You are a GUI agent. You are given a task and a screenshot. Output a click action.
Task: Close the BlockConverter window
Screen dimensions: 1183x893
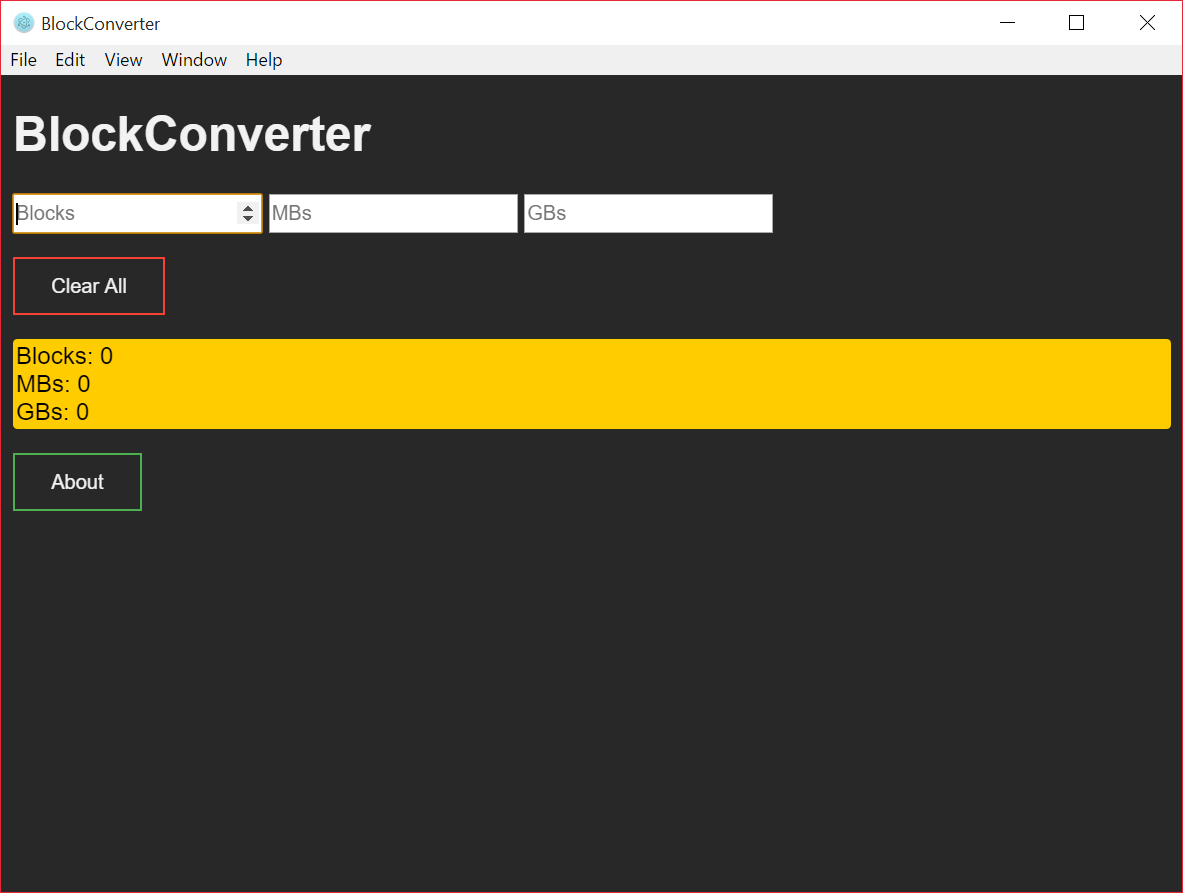[1147, 23]
